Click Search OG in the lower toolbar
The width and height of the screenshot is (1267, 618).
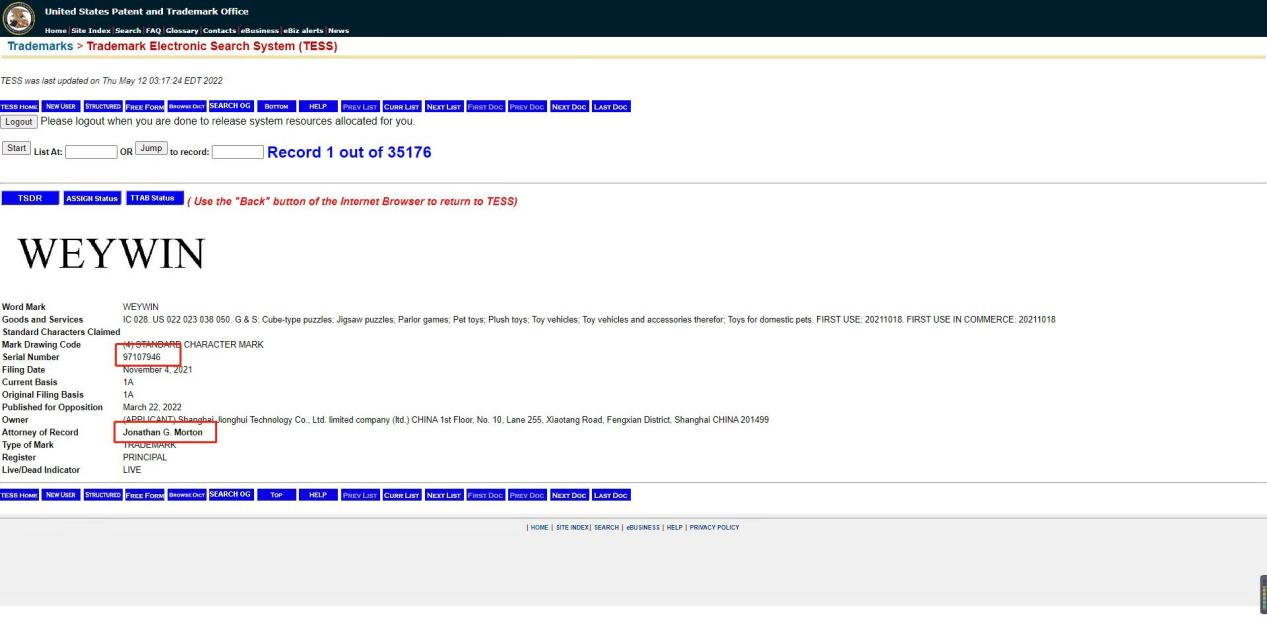tap(230, 494)
